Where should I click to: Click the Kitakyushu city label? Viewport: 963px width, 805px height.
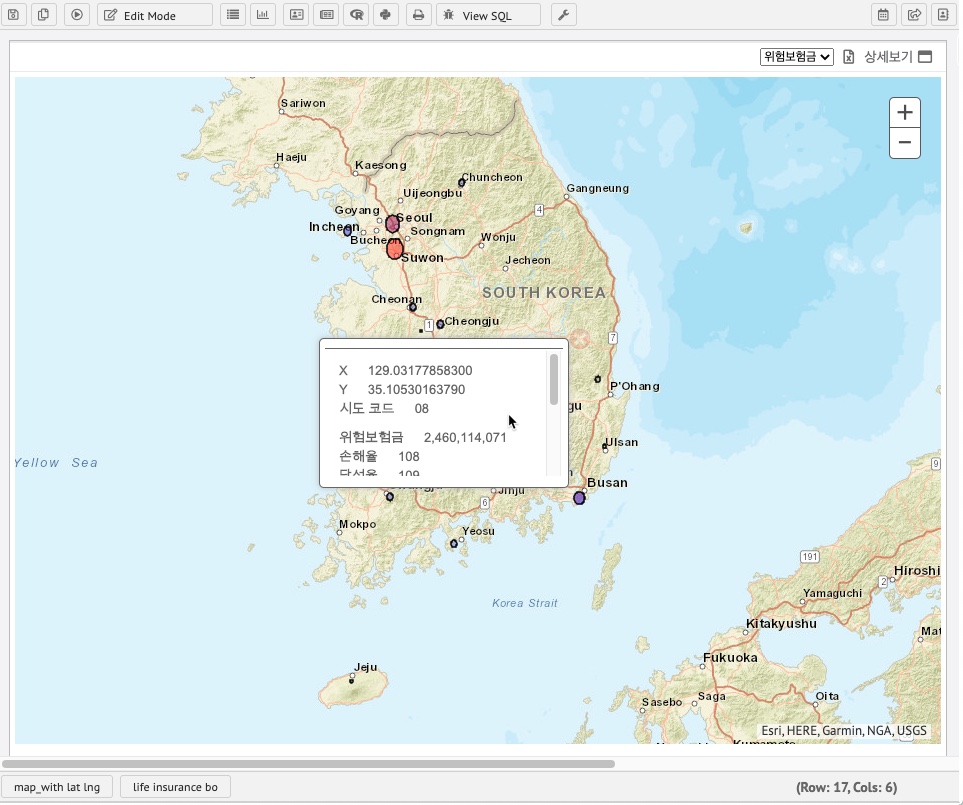pyautogui.click(x=781, y=624)
